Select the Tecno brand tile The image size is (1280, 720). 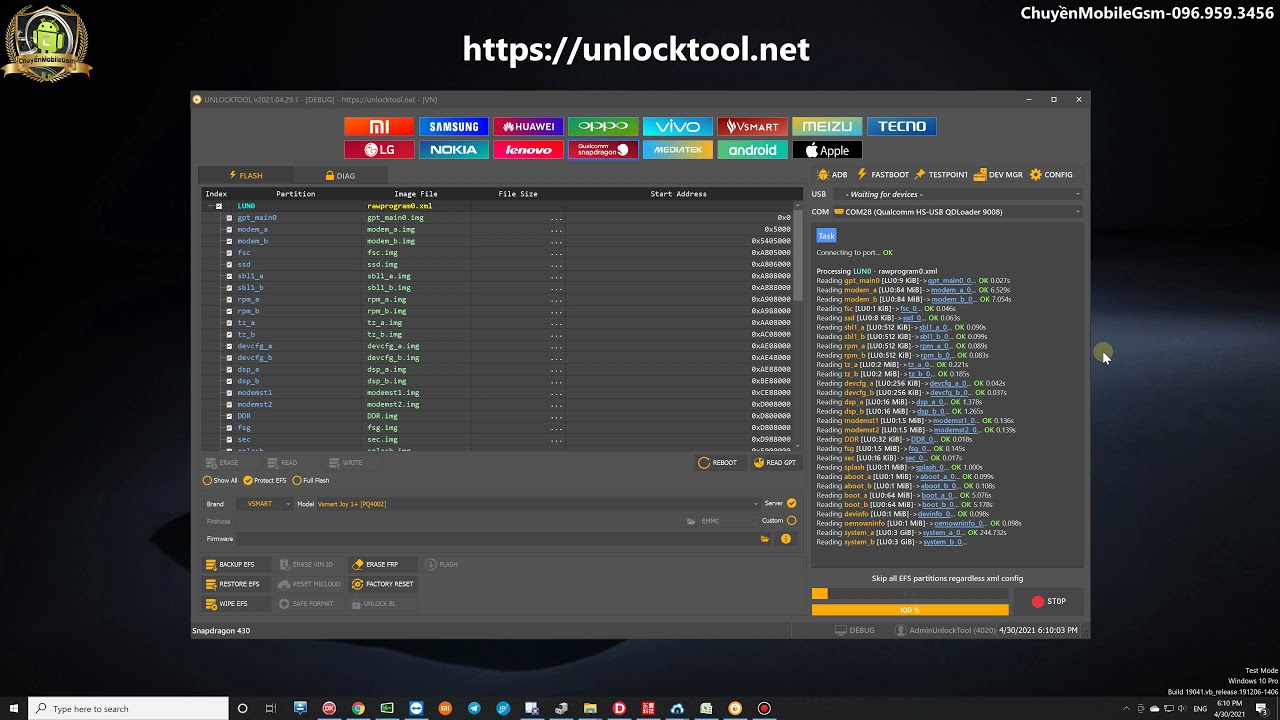tap(902, 126)
